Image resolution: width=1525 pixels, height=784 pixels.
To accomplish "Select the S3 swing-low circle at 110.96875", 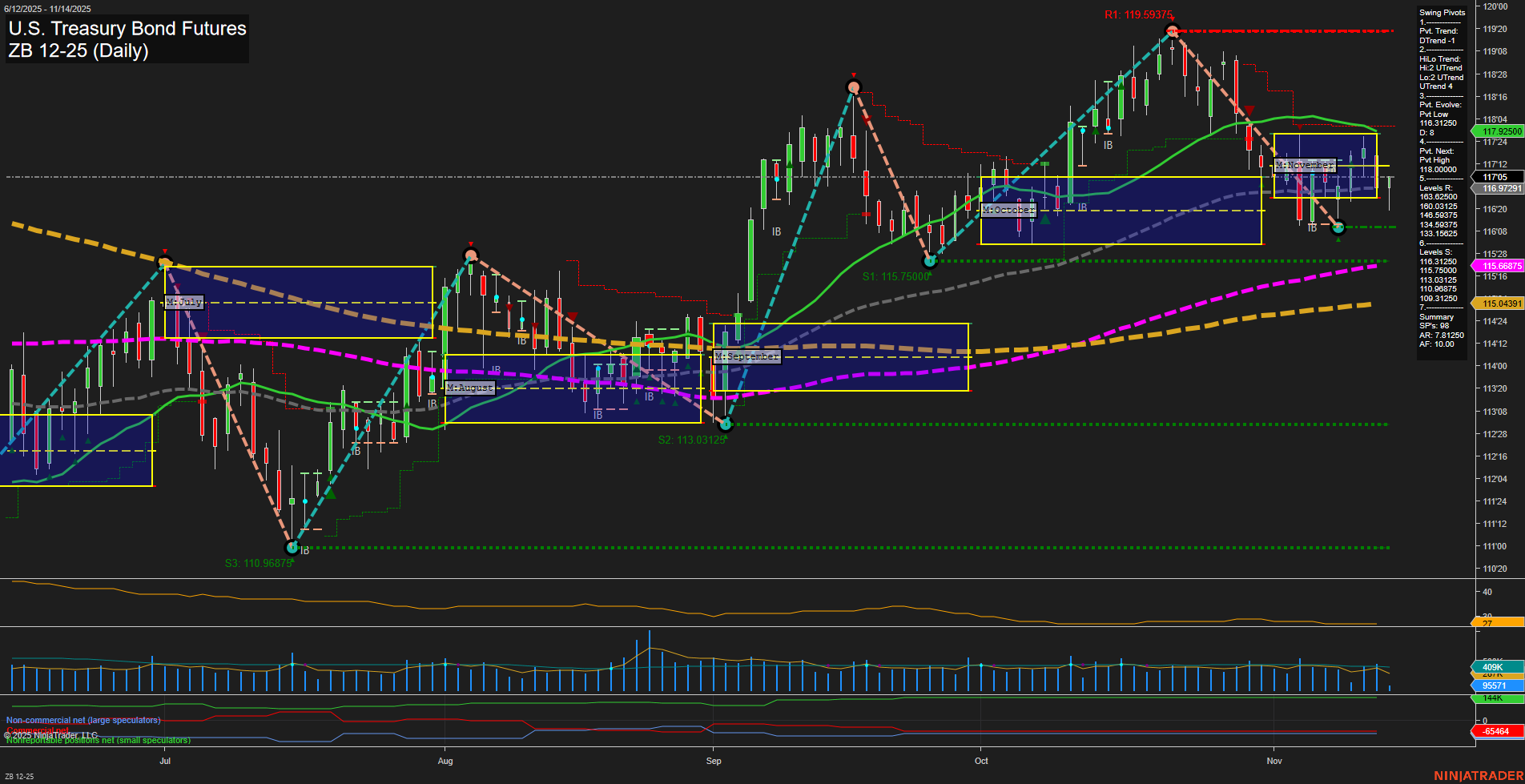I will point(291,547).
